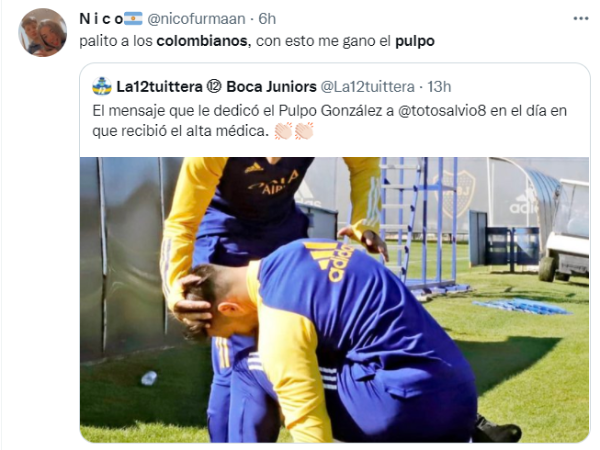This screenshot has height=450, width=600.
Task: Click the quoted tweet text about Pulpo González
Action: point(329,121)
